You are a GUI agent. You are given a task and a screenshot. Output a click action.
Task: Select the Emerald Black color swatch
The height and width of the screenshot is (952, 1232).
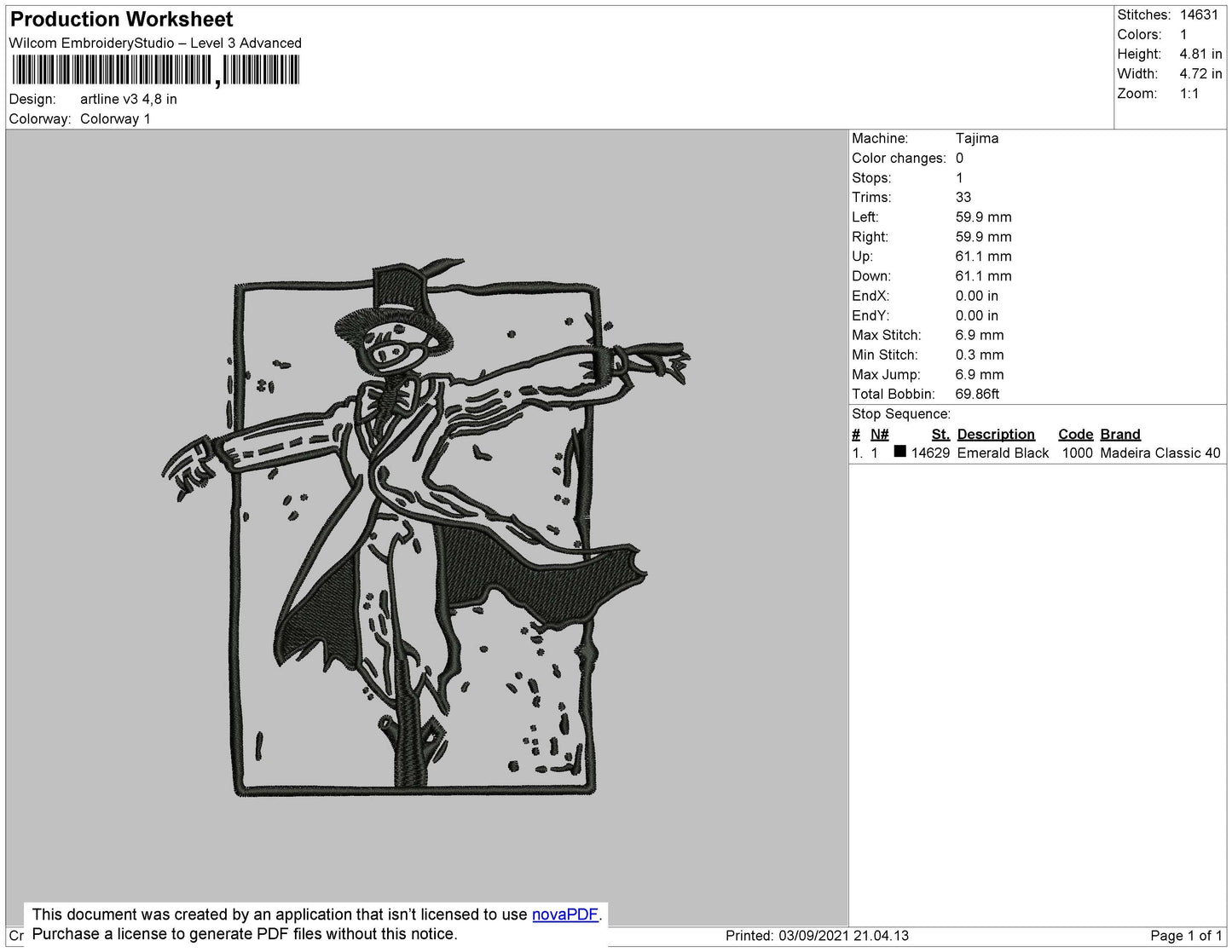[899, 452]
